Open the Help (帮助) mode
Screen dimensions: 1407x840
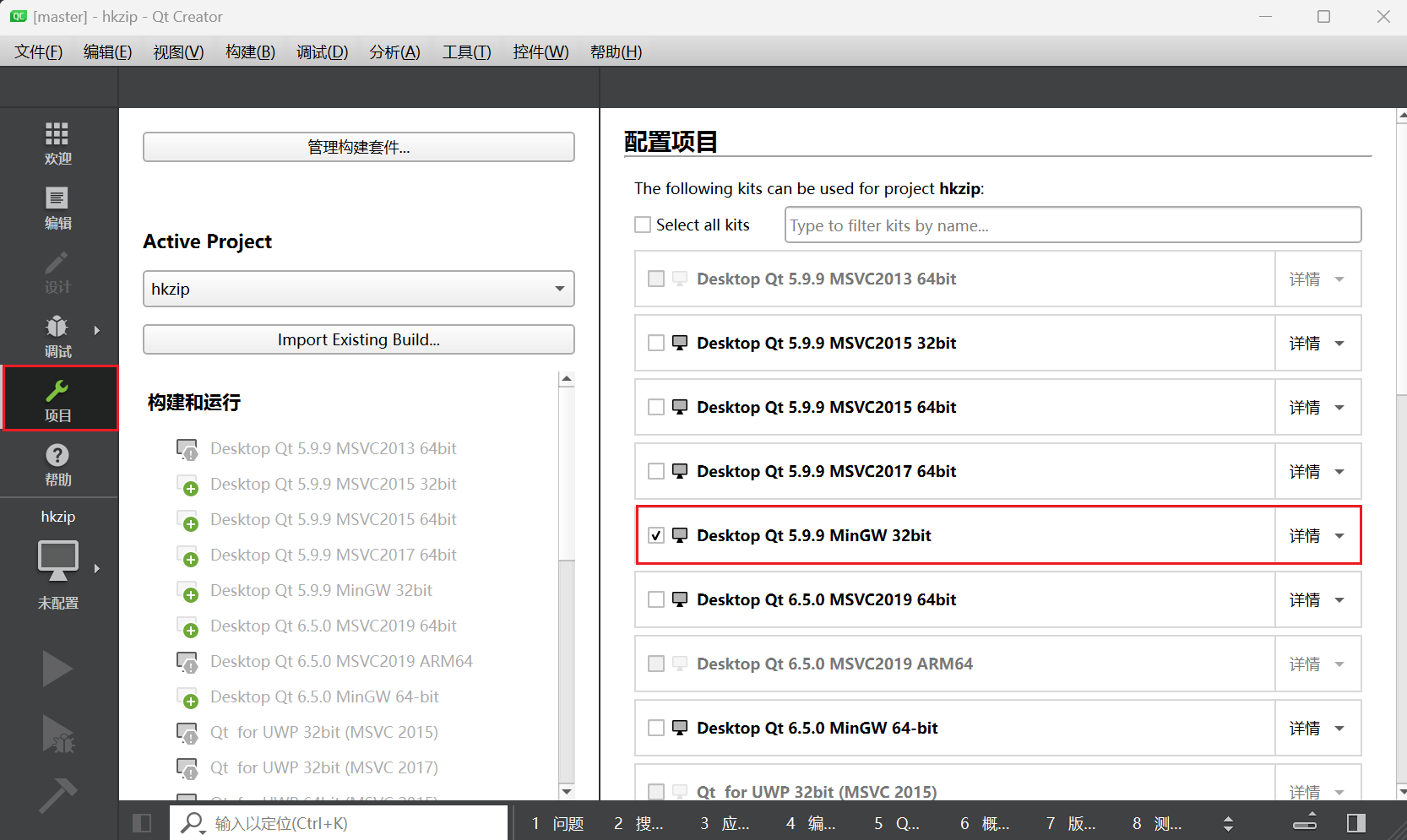pos(57,464)
